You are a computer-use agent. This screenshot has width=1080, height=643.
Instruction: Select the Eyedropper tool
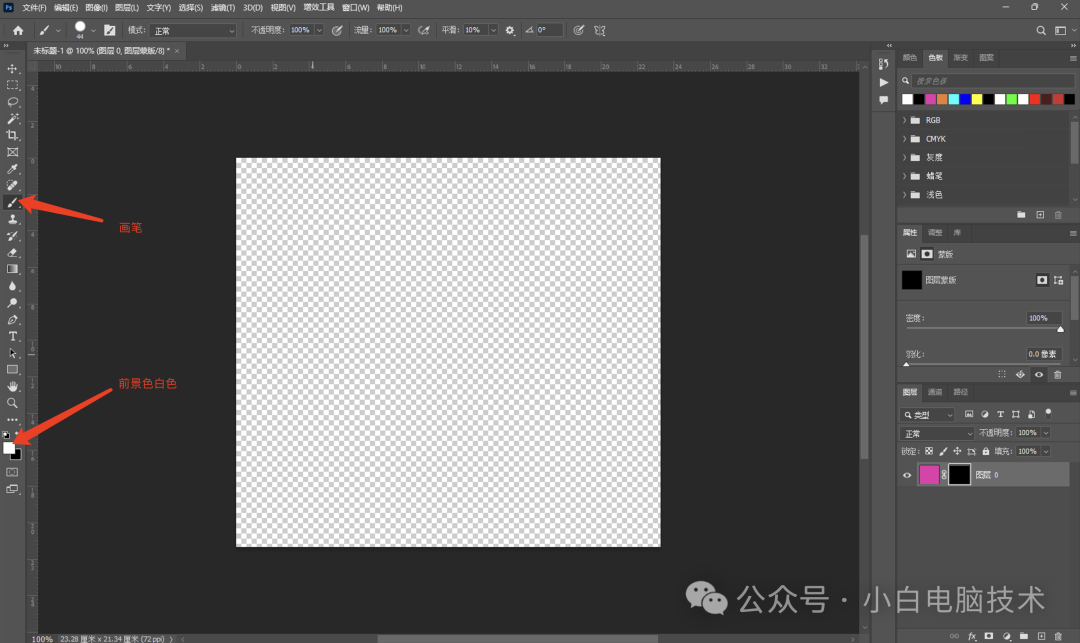coord(12,169)
